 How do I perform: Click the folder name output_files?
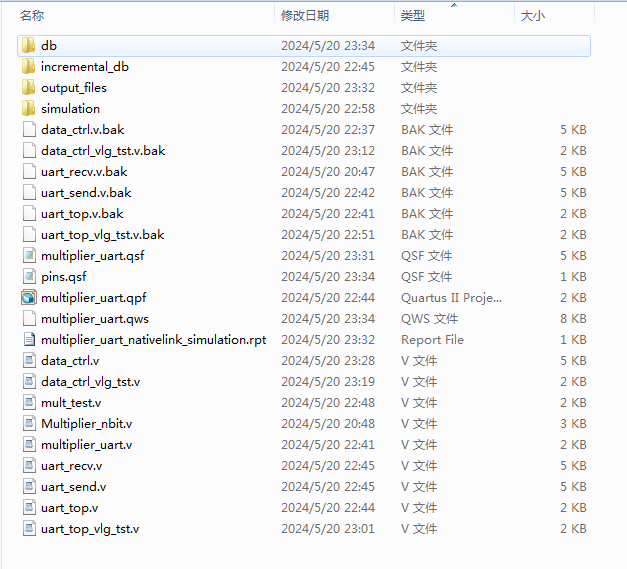(74, 88)
